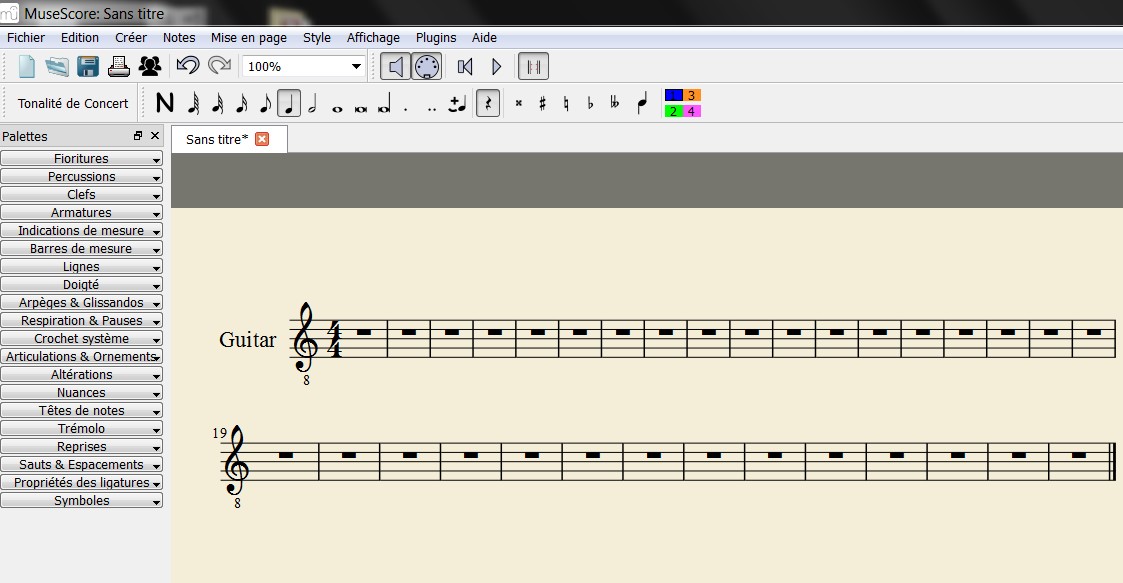Click the Tonalité de Concert button
This screenshot has width=1123, height=583.
click(73, 103)
